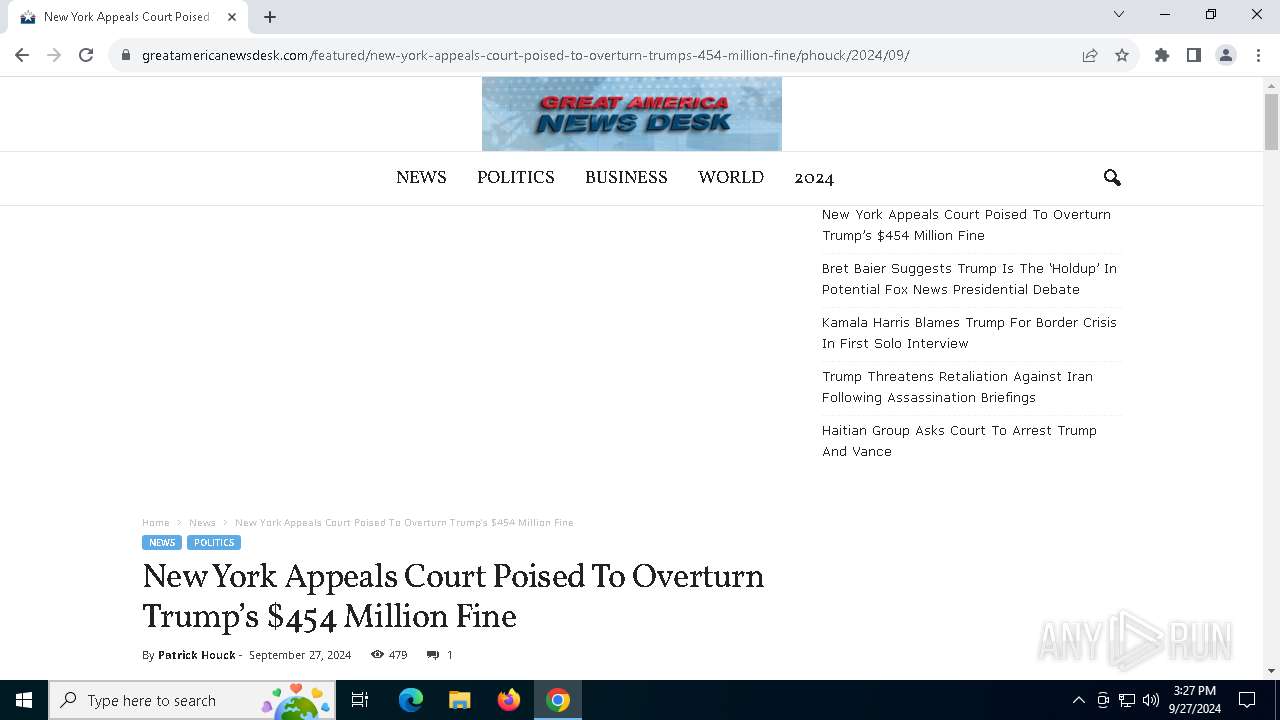The height and width of the screenshot is (720, 1280).
Task: Launch Firefox from taskbar
Action: coord(509,700)
